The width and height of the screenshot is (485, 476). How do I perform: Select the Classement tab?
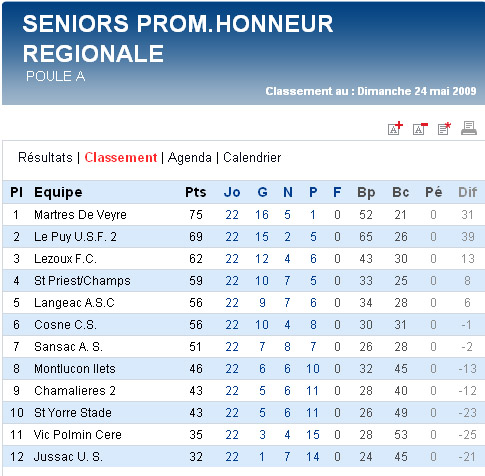[x=121, y=157]
